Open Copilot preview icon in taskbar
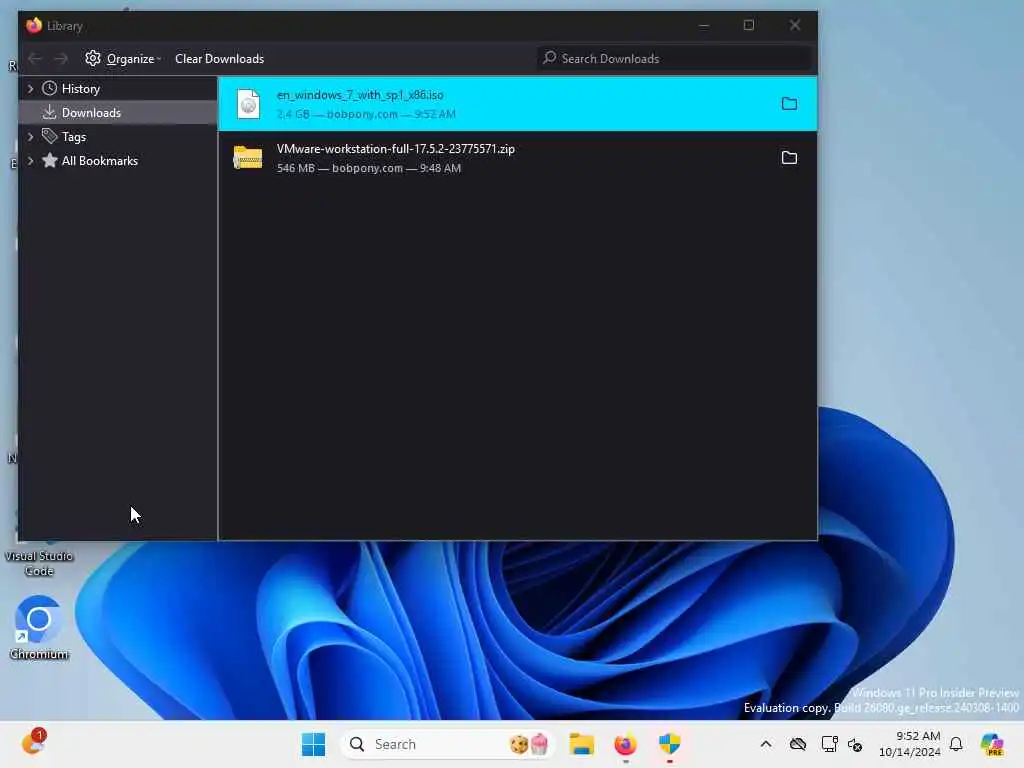Screen dimensions: 1024x768 pyautogui.click(x=992, y=744)
